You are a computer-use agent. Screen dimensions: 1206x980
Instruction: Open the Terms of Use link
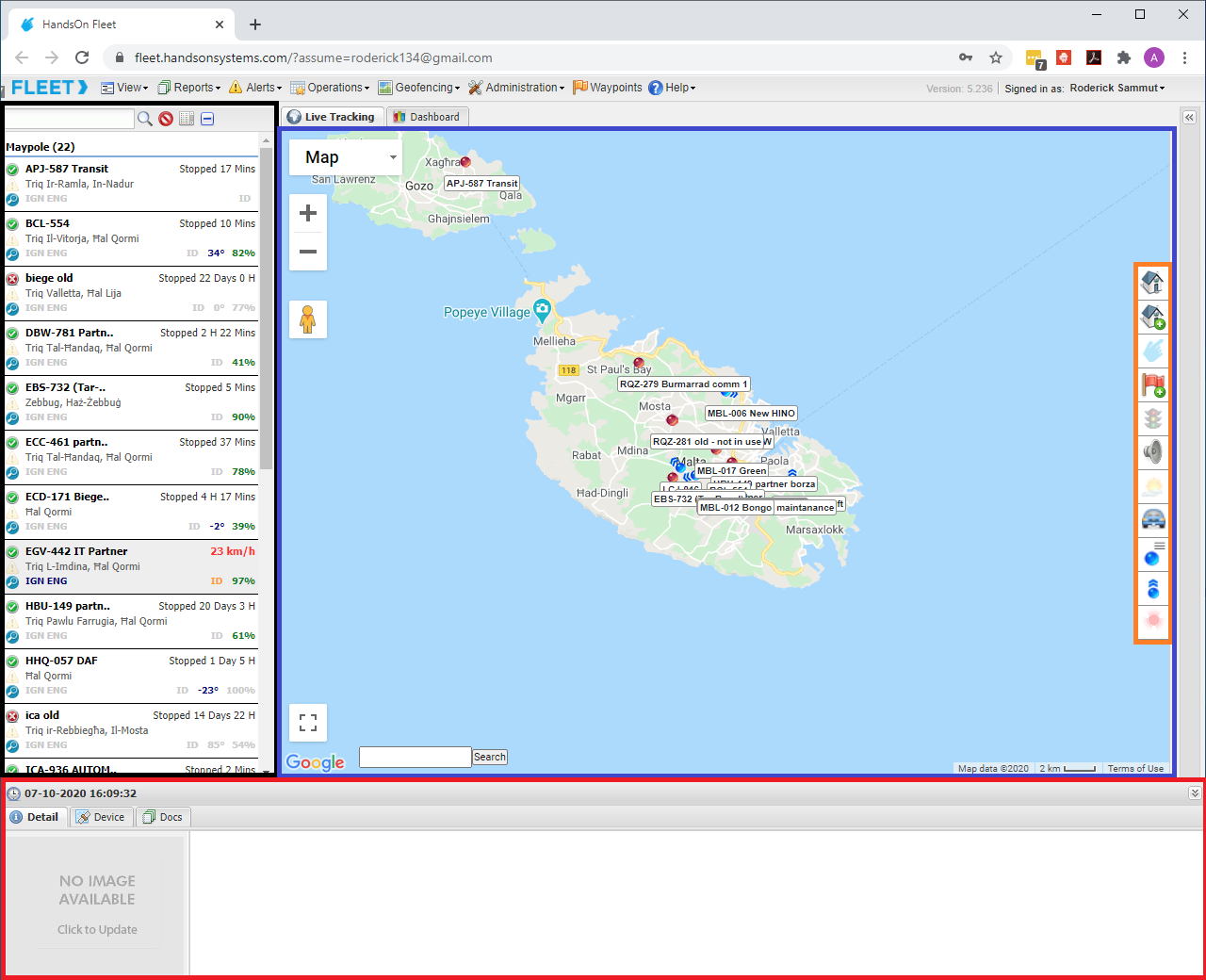pyautogui.click(x=1135, y=769)
